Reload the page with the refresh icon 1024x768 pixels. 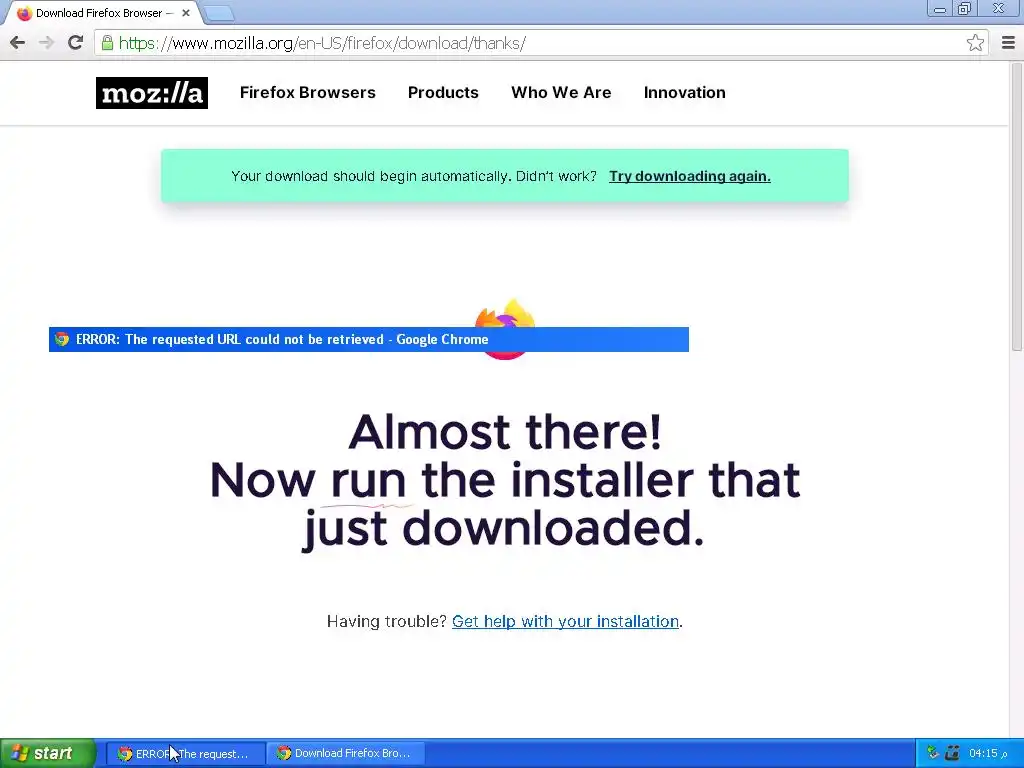coord(76,43)
